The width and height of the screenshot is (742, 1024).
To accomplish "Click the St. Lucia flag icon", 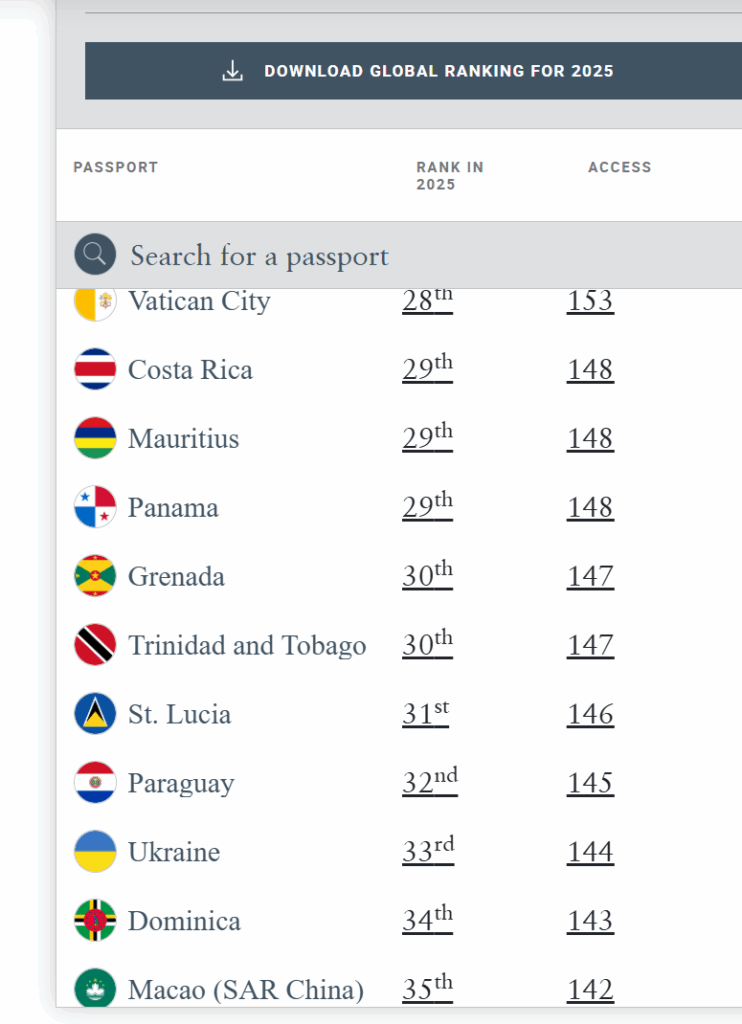I will click(x=95, y=714).
